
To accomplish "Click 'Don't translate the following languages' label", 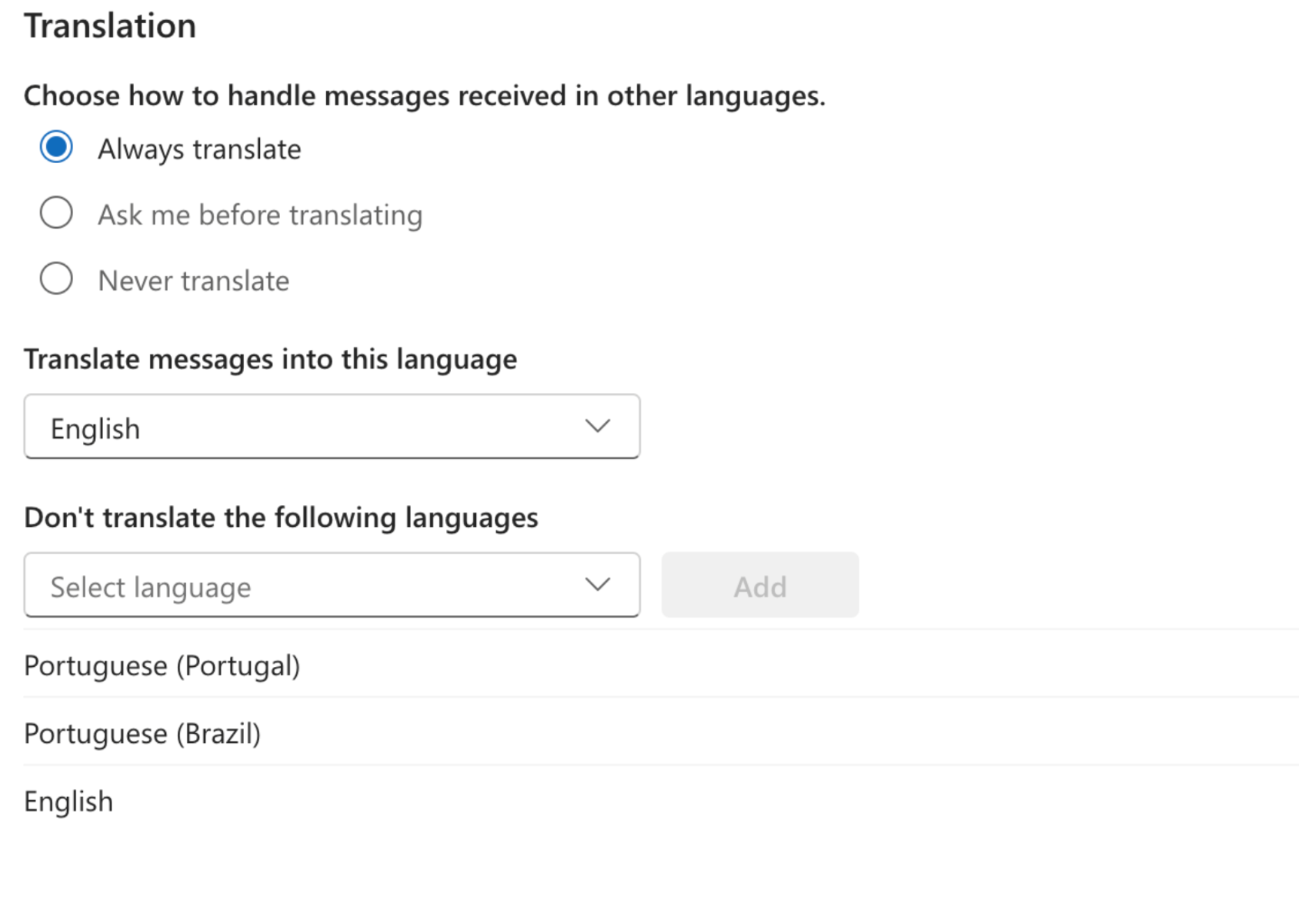I will pyautogui.click(x=281, y=518).
